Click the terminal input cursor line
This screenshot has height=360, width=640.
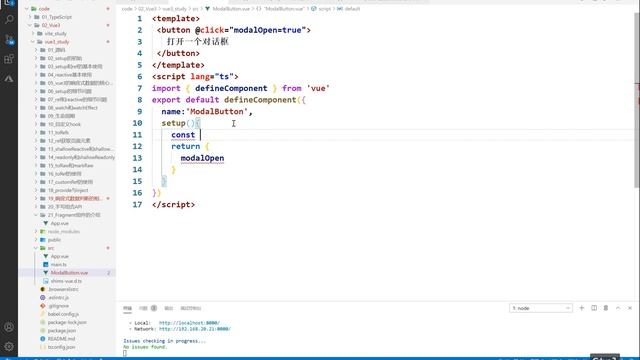tap(125, 353)
